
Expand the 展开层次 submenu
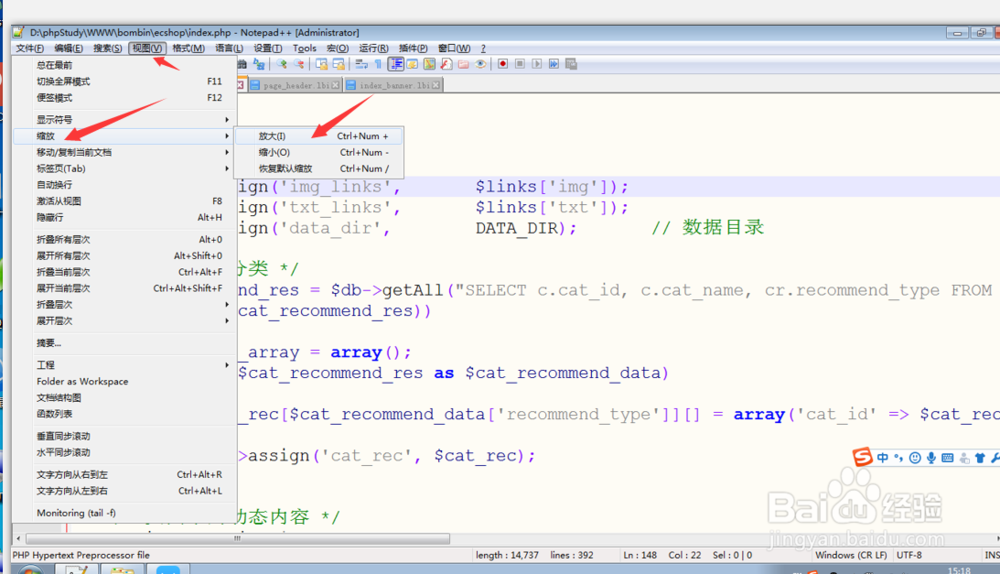(x=125, y=321)
